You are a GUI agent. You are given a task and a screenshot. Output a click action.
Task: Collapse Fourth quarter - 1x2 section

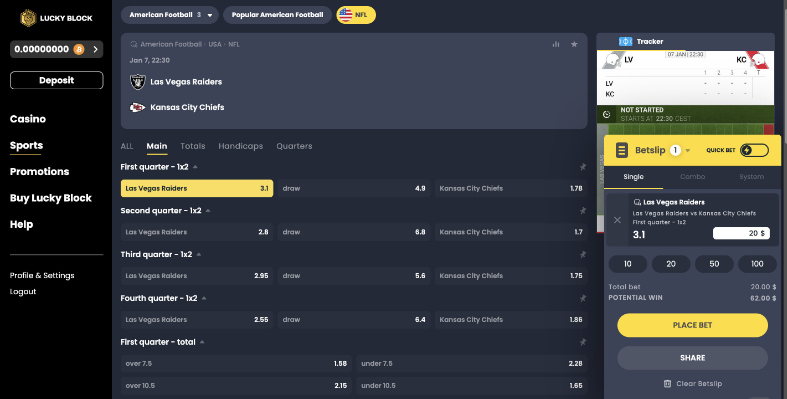[204, 298]
